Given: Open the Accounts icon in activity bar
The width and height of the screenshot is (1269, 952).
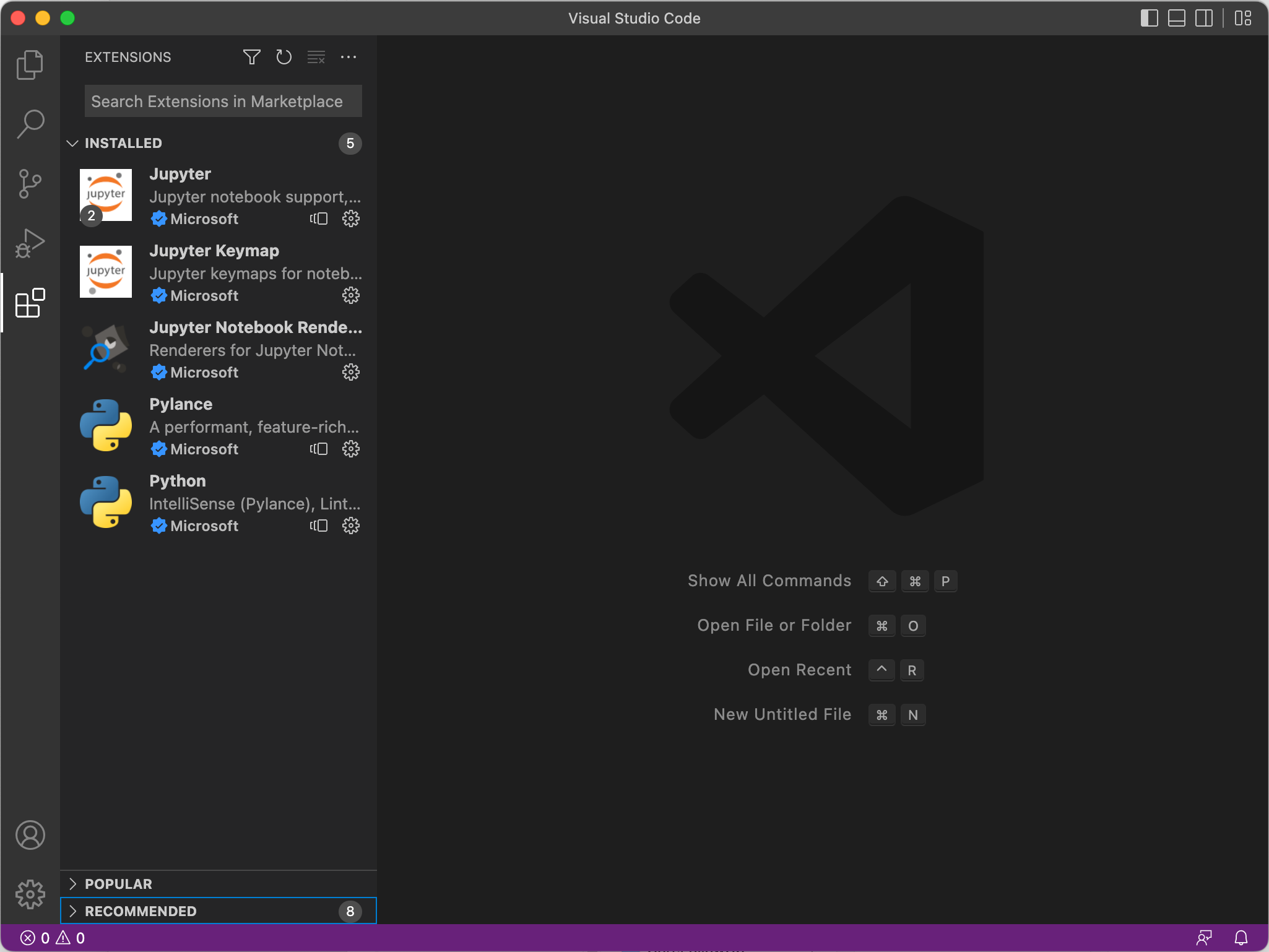Looking at the screenshot, I should [x=30, y=835].
